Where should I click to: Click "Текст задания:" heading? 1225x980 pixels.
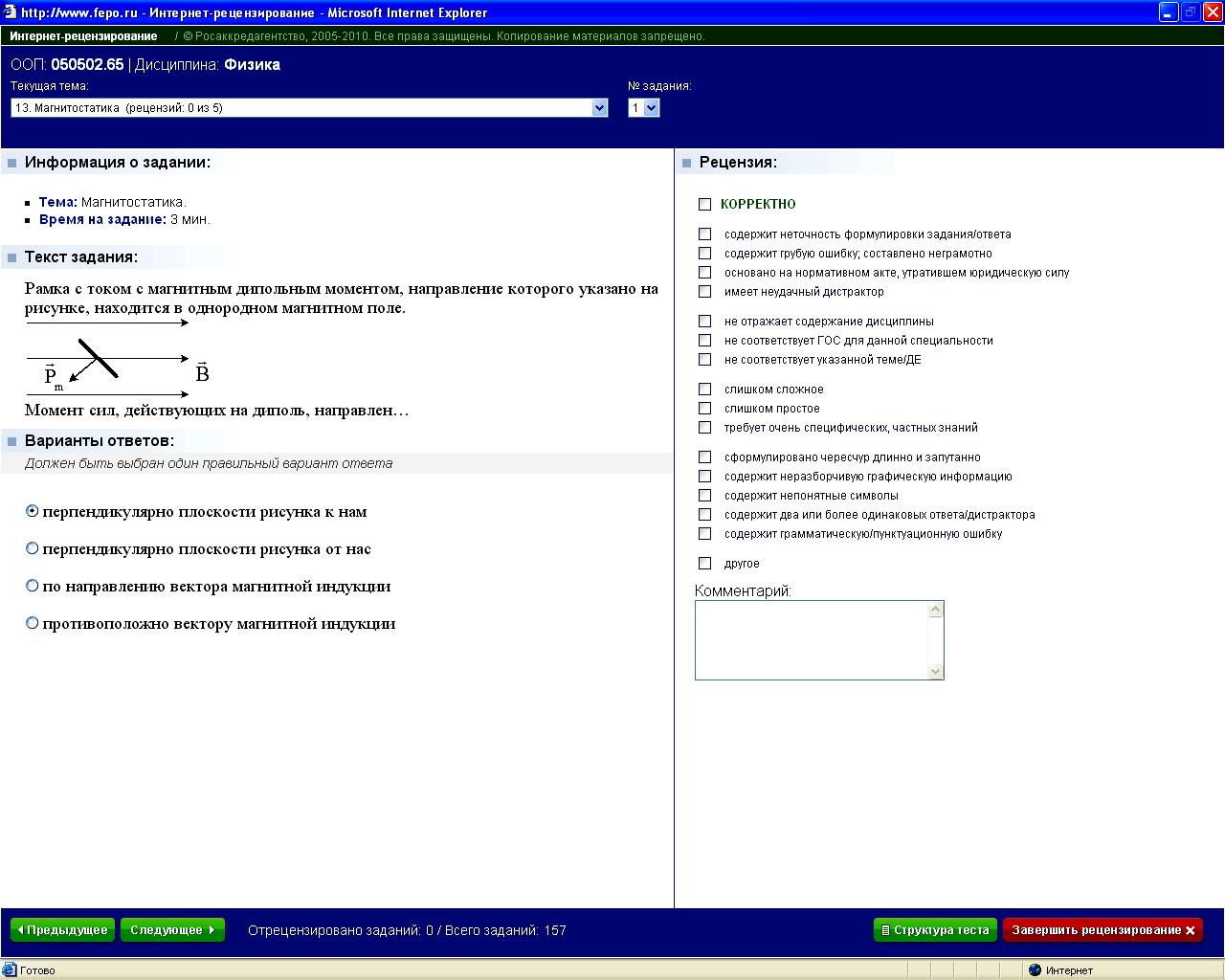pos(81,257)
